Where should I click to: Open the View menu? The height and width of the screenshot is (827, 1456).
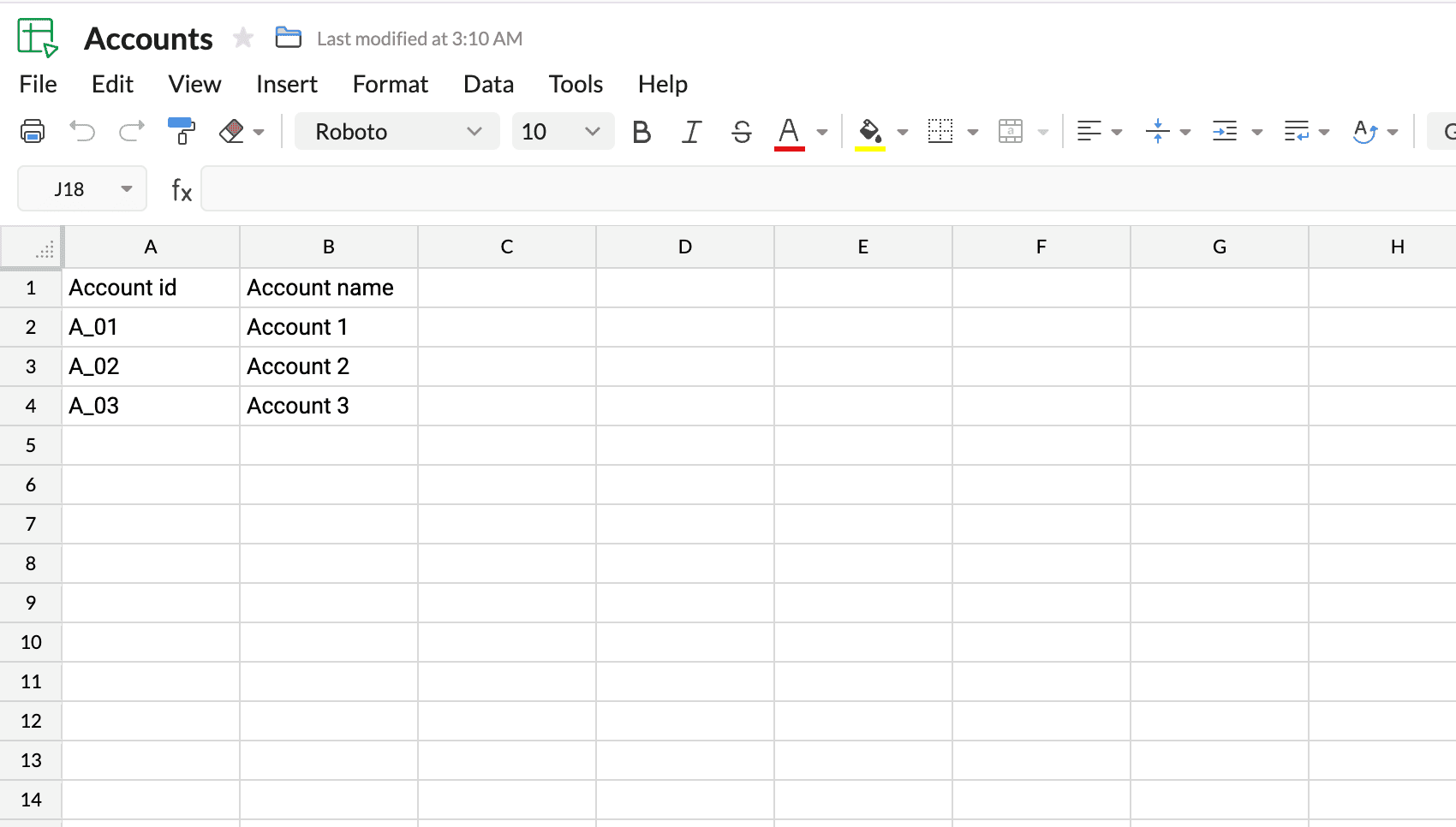[194, 84]
